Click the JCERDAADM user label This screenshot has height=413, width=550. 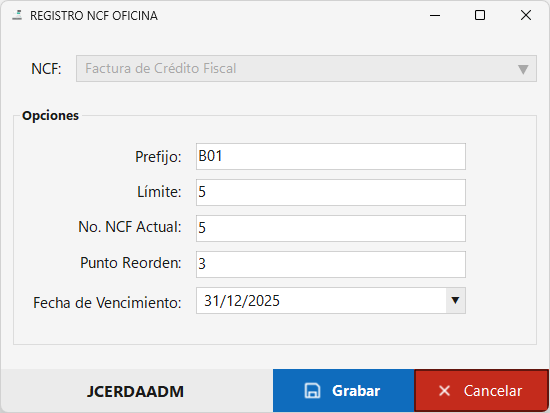(135, 392)
